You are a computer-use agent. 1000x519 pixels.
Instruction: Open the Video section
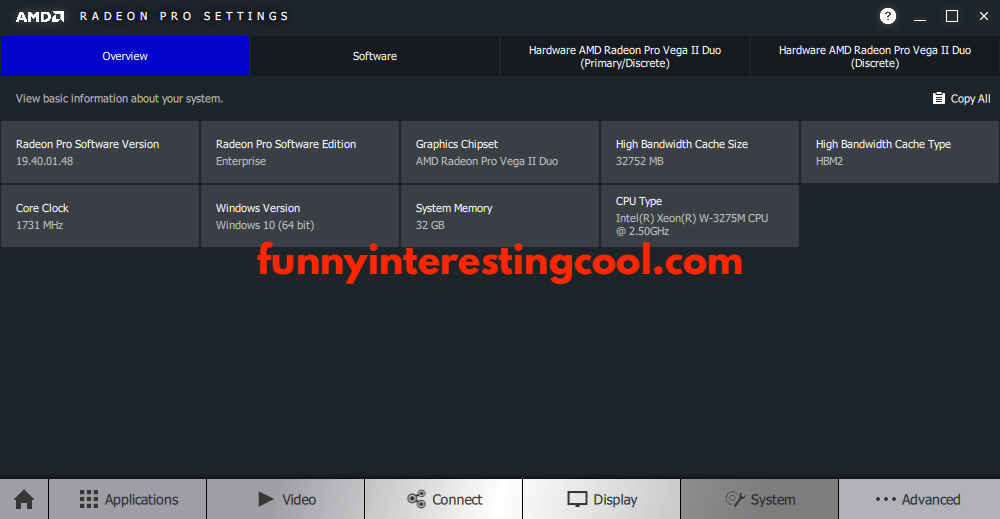[286, 499]
